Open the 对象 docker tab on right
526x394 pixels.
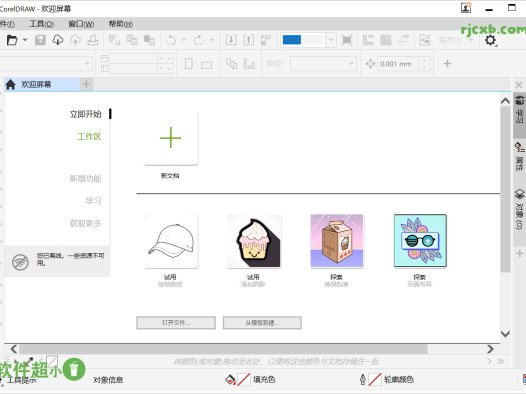519,209
